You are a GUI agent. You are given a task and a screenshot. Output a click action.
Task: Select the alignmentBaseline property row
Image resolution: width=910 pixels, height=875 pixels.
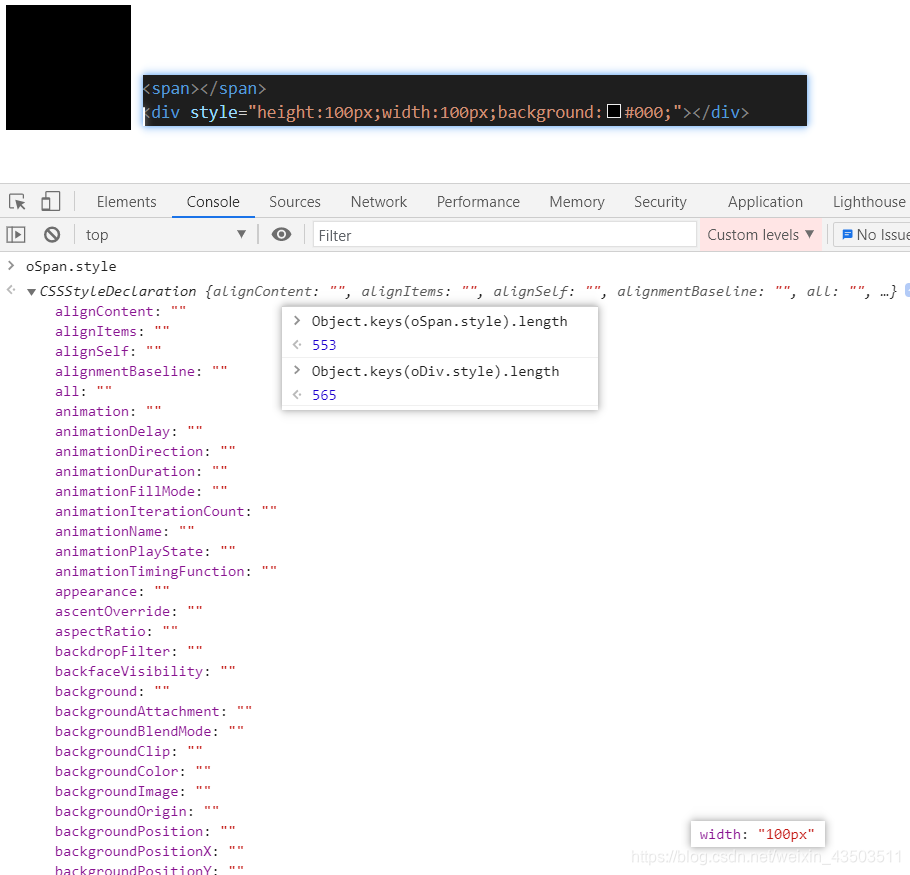[141, 371]
